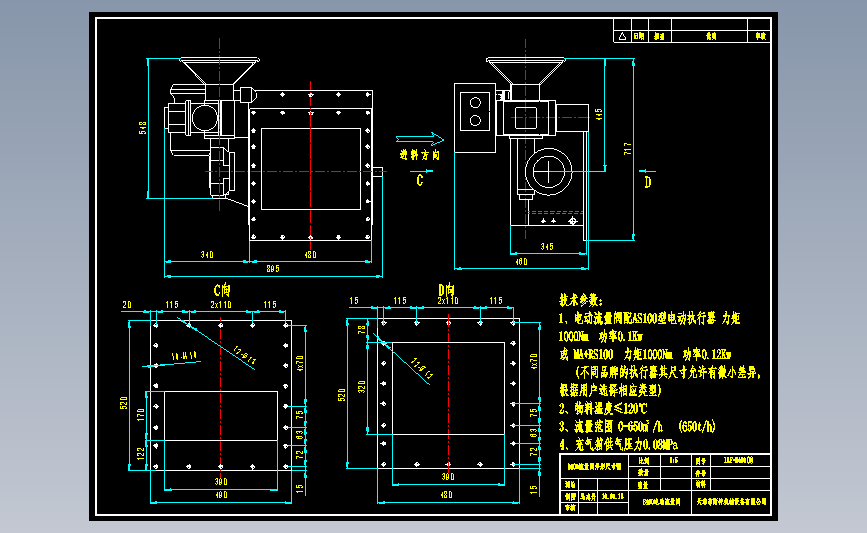Click the 1:5 scale value in title block

(673, 460)
